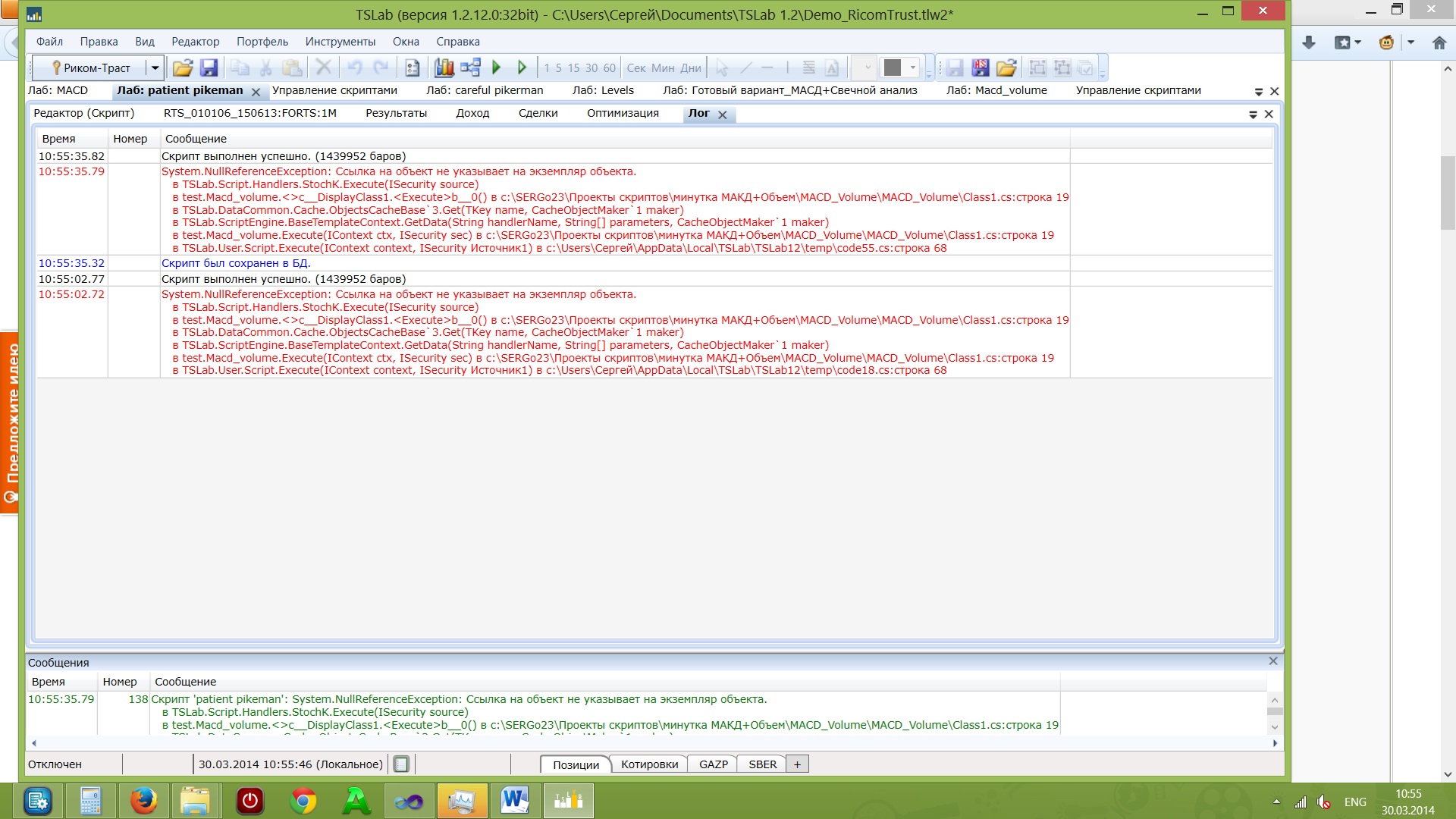Click the Котировки bottom tab
Viewport: 1456px width, 819px height.
[649, 764]
